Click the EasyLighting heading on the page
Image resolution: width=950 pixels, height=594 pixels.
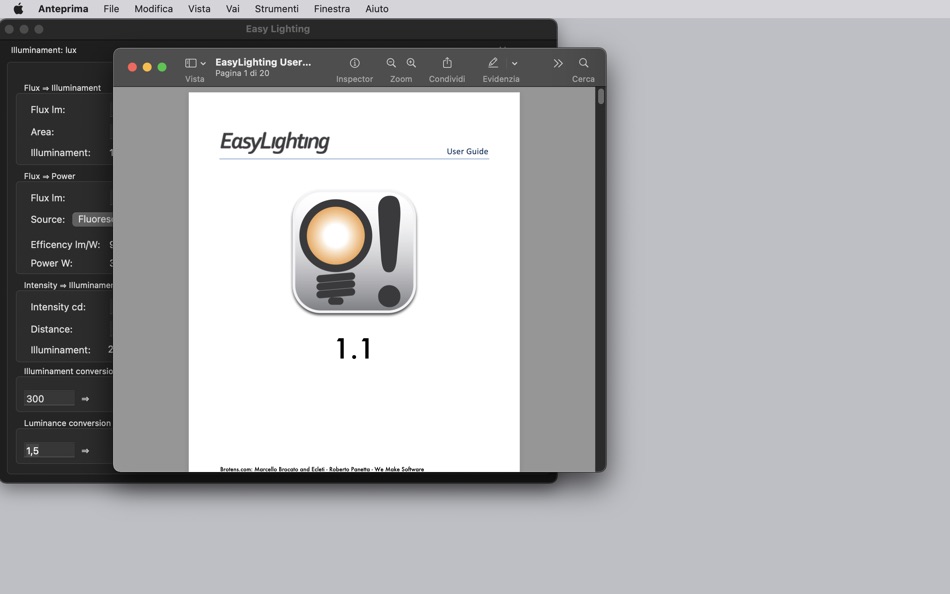(x=274, y=142)
